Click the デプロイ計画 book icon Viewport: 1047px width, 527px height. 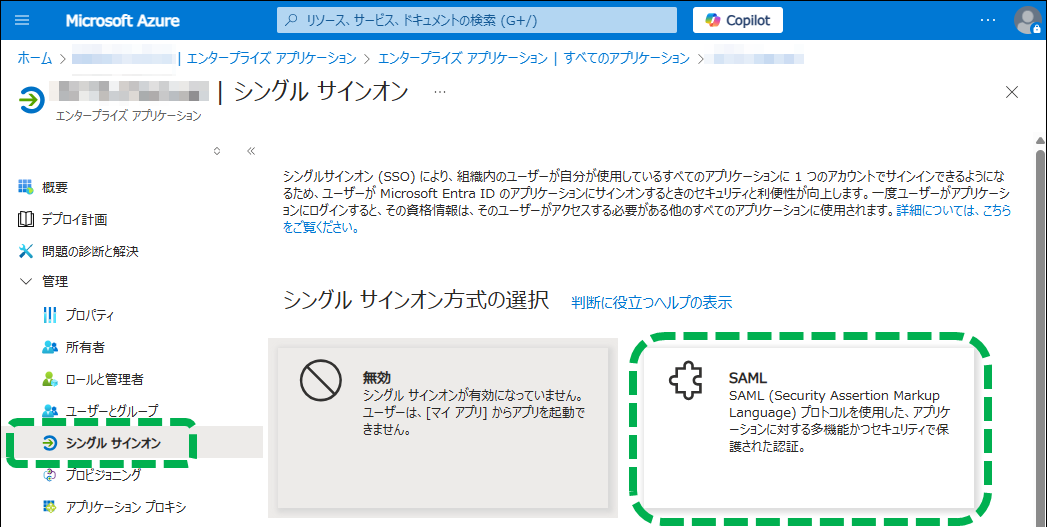coord(25,219)
